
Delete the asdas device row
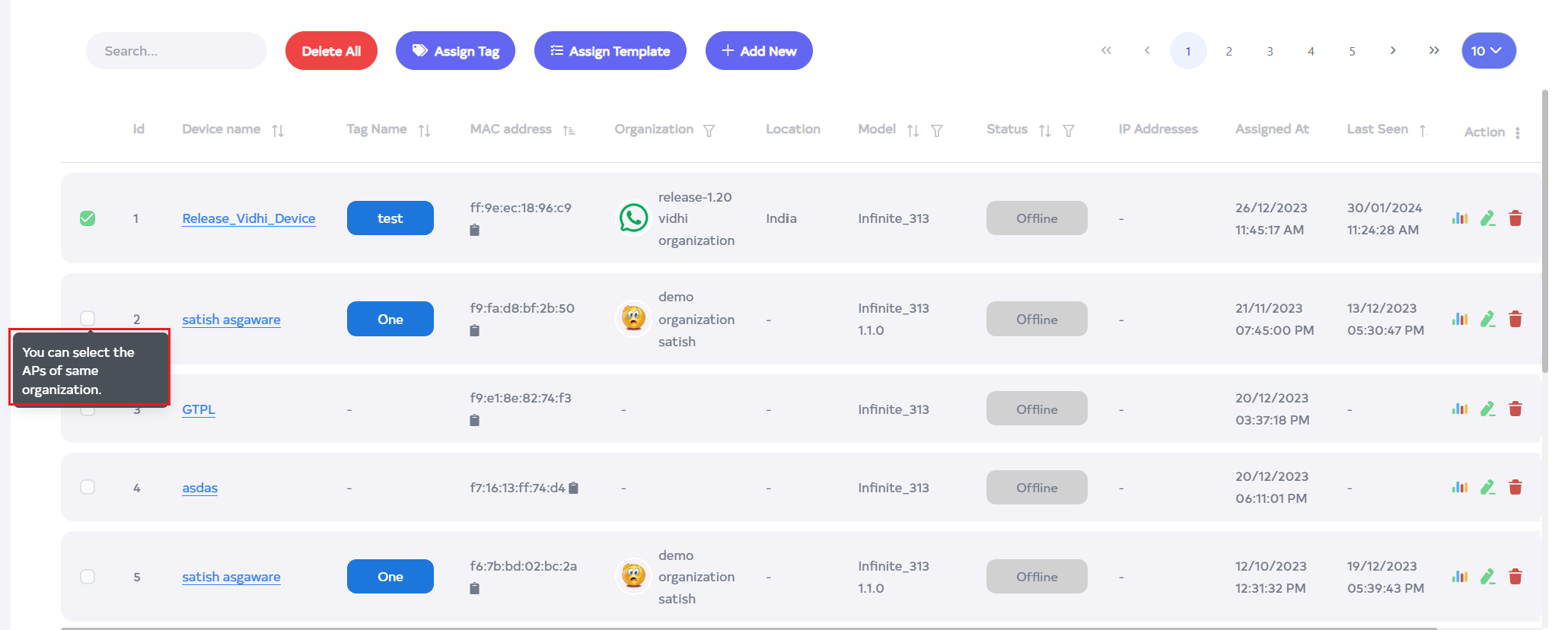tap(1515, 488)
